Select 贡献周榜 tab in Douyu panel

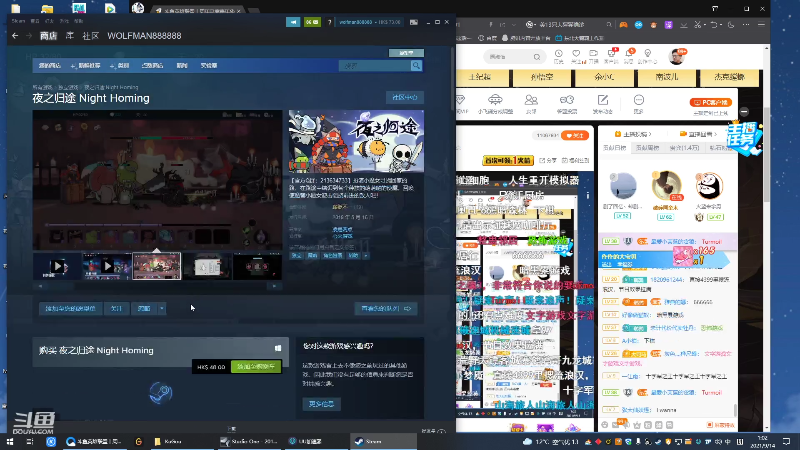click(647, 148)
